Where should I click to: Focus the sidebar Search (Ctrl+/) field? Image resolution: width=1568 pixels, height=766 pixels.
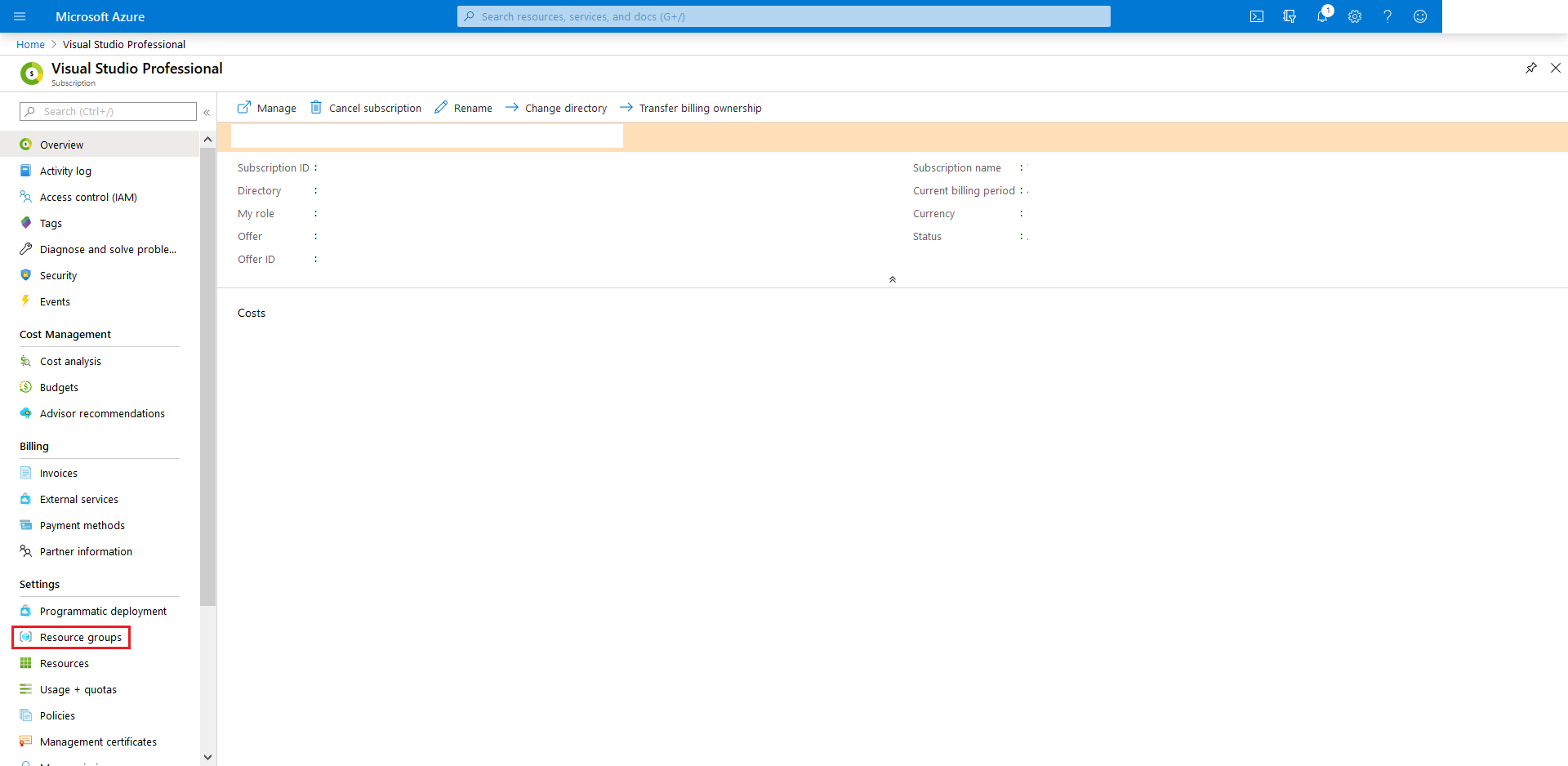[x=108, y=111]
